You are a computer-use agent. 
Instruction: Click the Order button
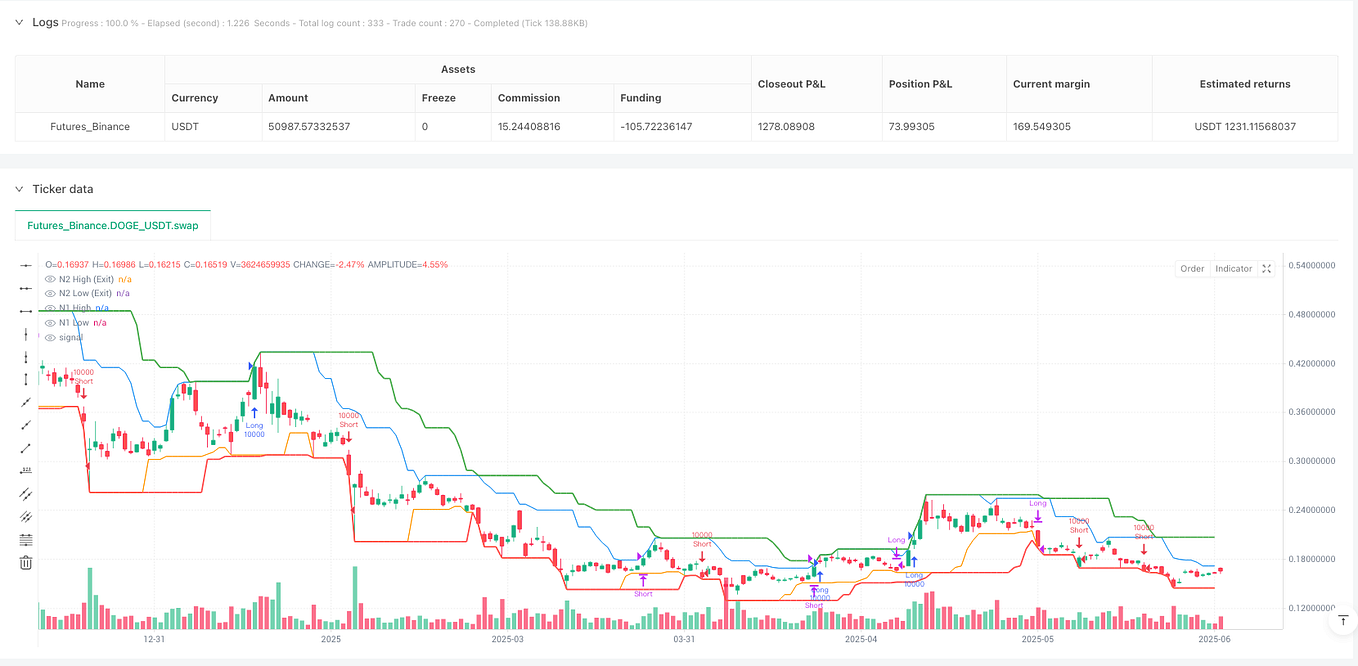pos(1192,268)
